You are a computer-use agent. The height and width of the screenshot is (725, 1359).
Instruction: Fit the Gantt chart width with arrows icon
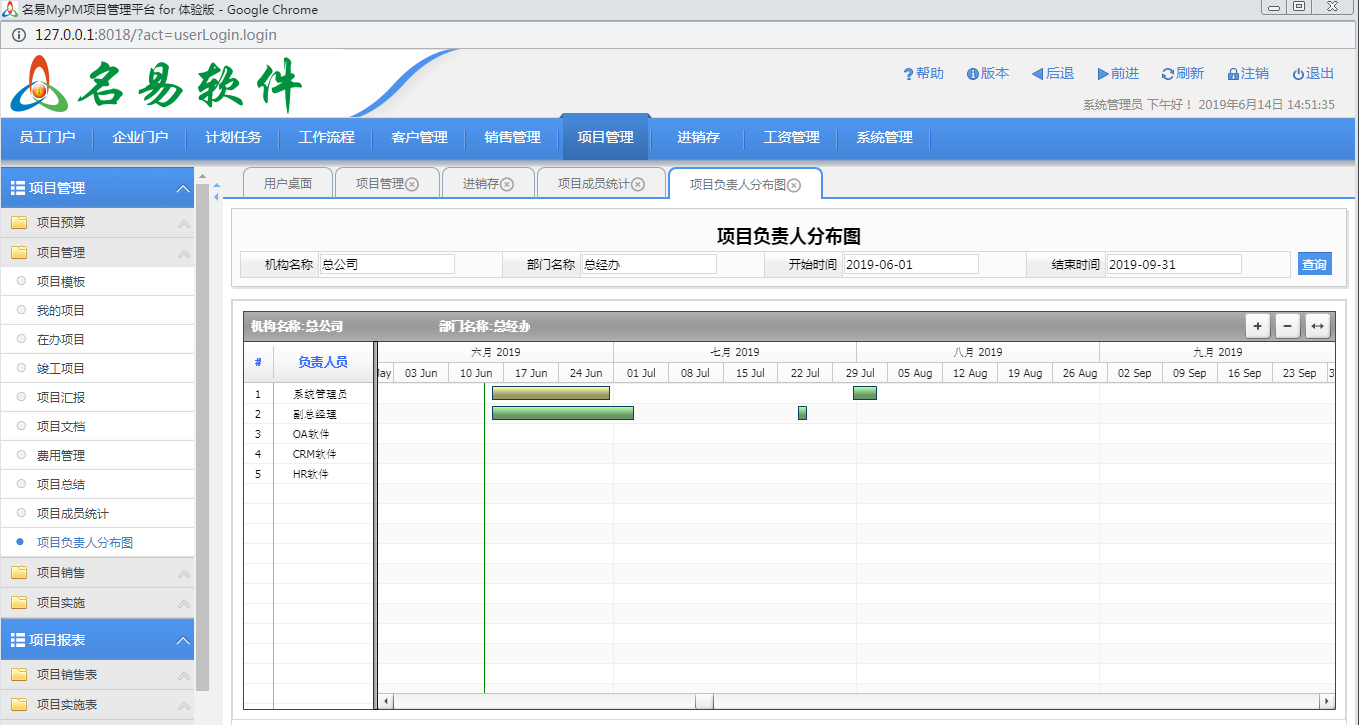[x=1317, y=326]
